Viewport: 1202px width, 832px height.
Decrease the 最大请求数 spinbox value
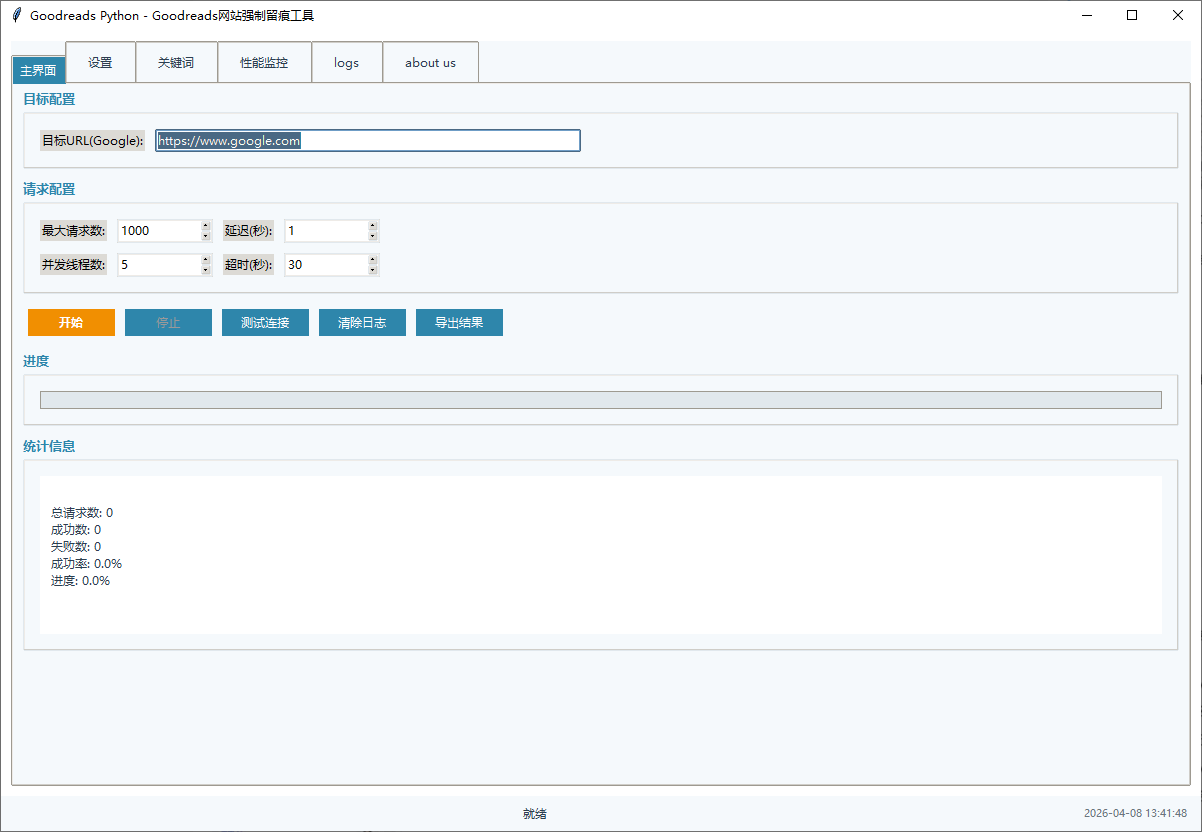click(x=206, y=236)
